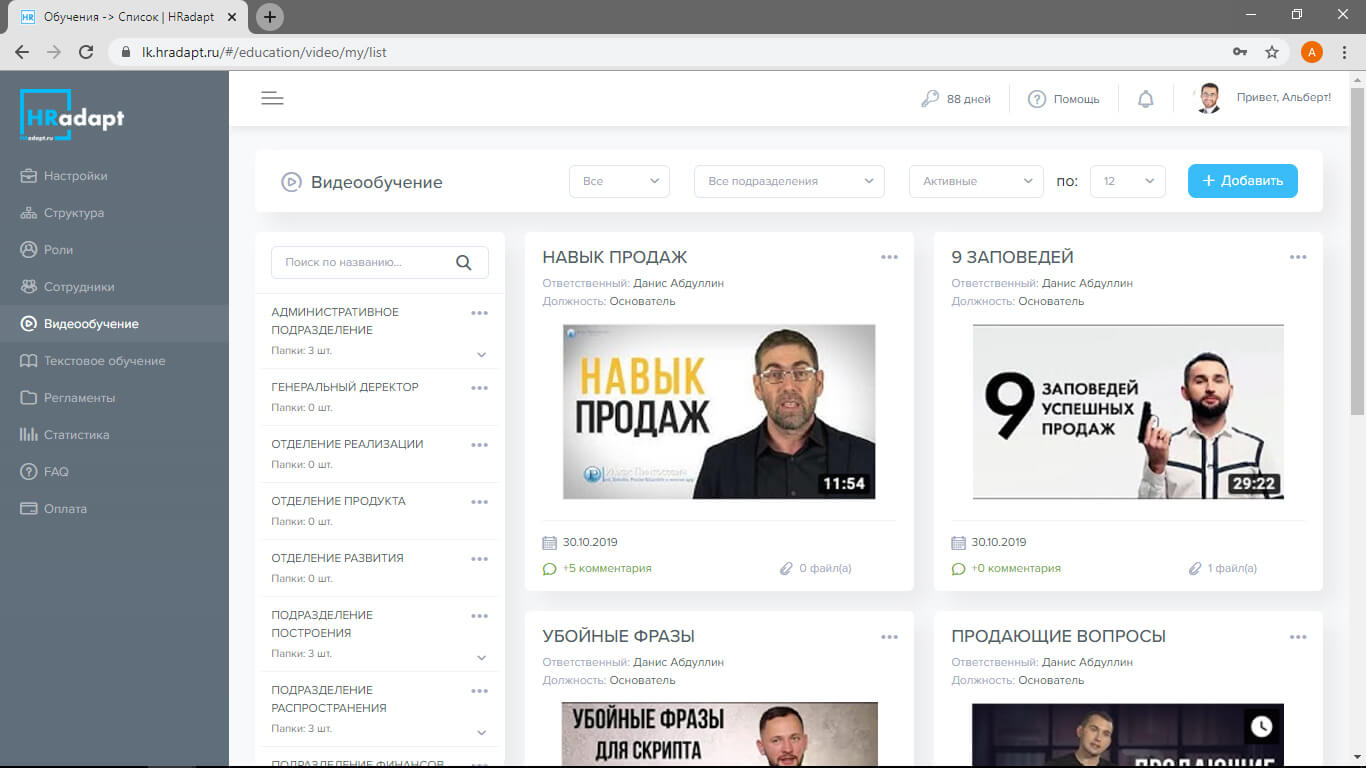Open options dots for ОТДЕЛЕНИЕ РЕАЛИЗАЦИИ
Screen dimensions: 1366x768
pyautogui.click(x=479, y=445)
